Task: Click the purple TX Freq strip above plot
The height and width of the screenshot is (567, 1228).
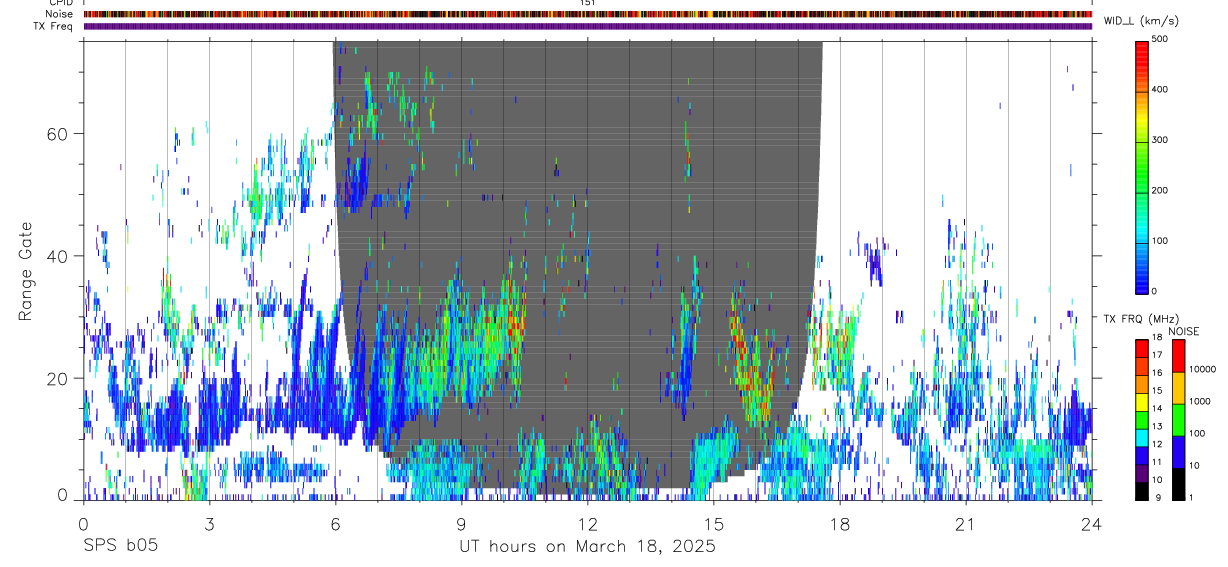Action: [587, 26]
